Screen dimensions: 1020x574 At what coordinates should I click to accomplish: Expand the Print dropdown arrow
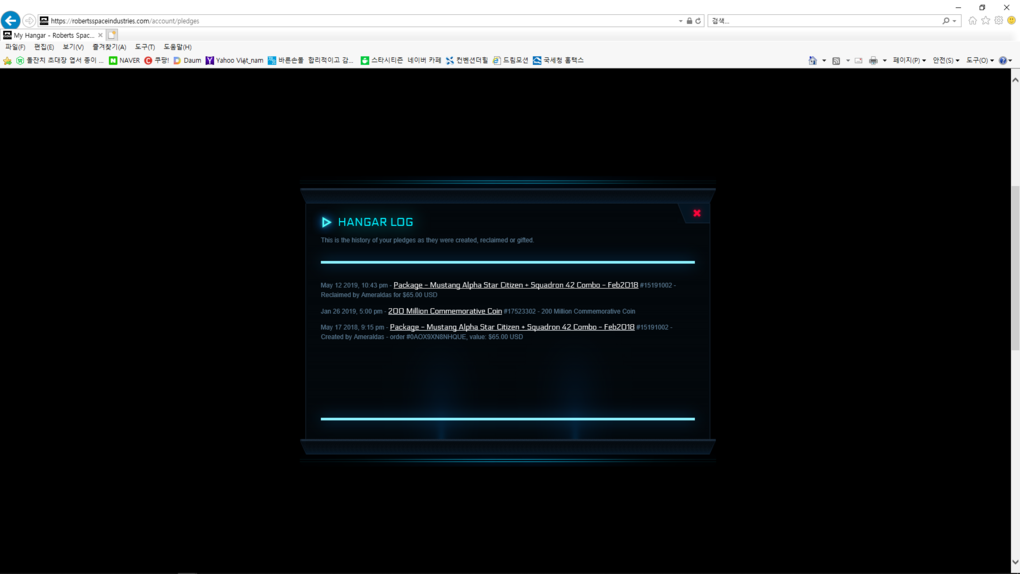click(885, 61)
